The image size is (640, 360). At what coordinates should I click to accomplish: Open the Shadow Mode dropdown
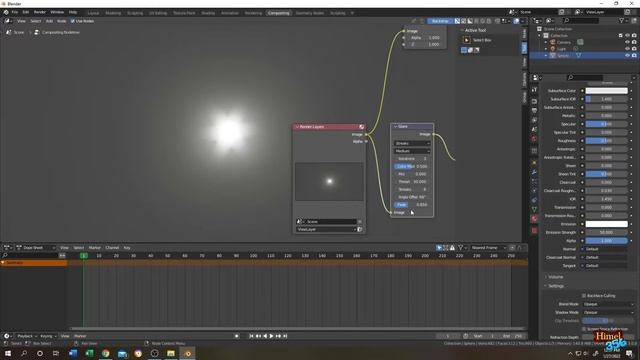[608, 312]
